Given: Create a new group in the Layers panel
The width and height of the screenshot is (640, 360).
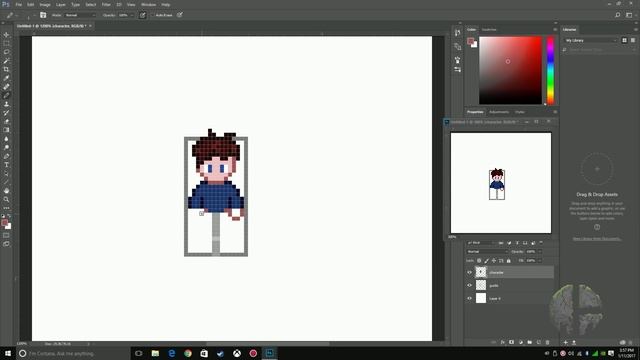Looking at the screenshot, I should pos(529,342).
